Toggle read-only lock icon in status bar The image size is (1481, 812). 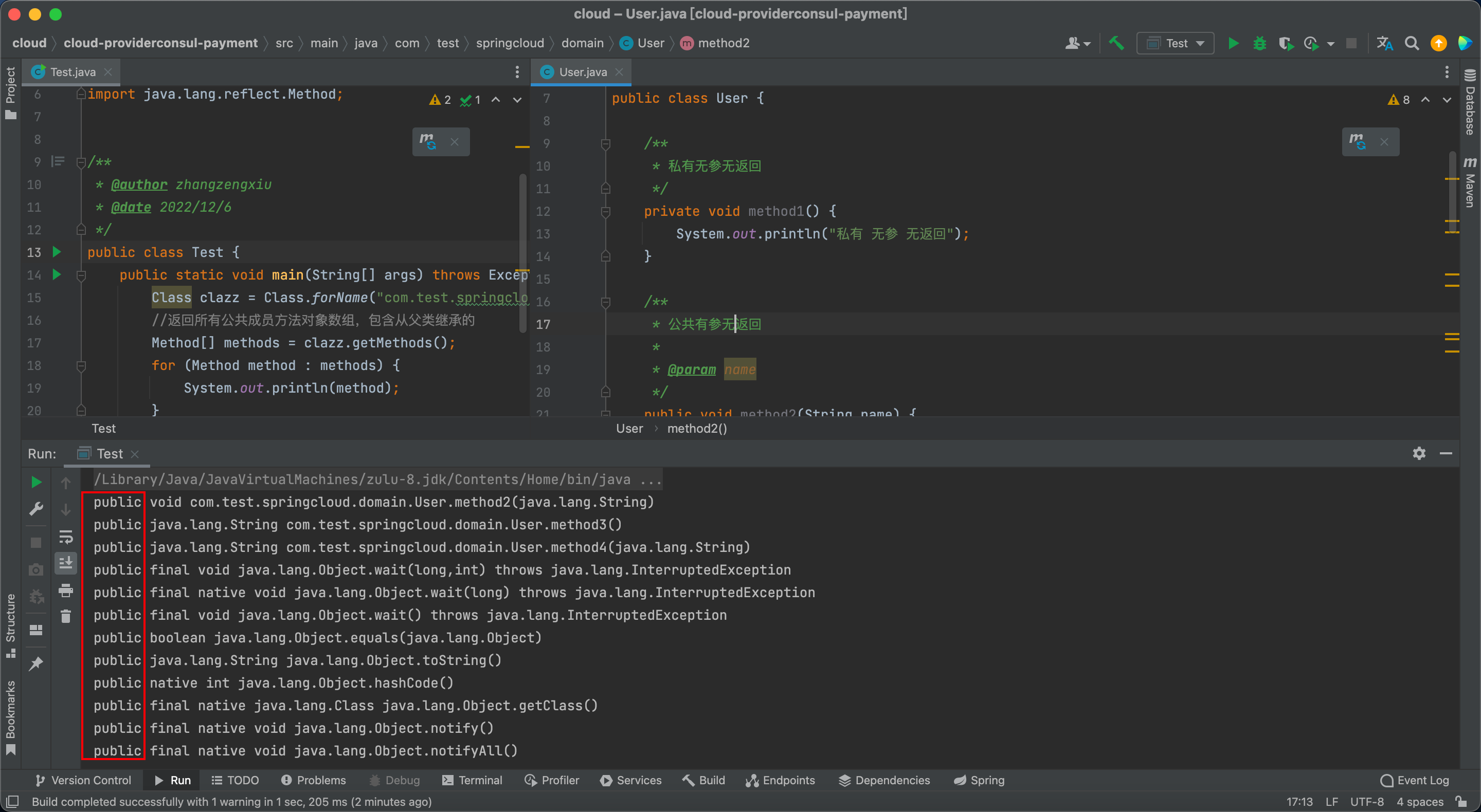coord(1461,801)
